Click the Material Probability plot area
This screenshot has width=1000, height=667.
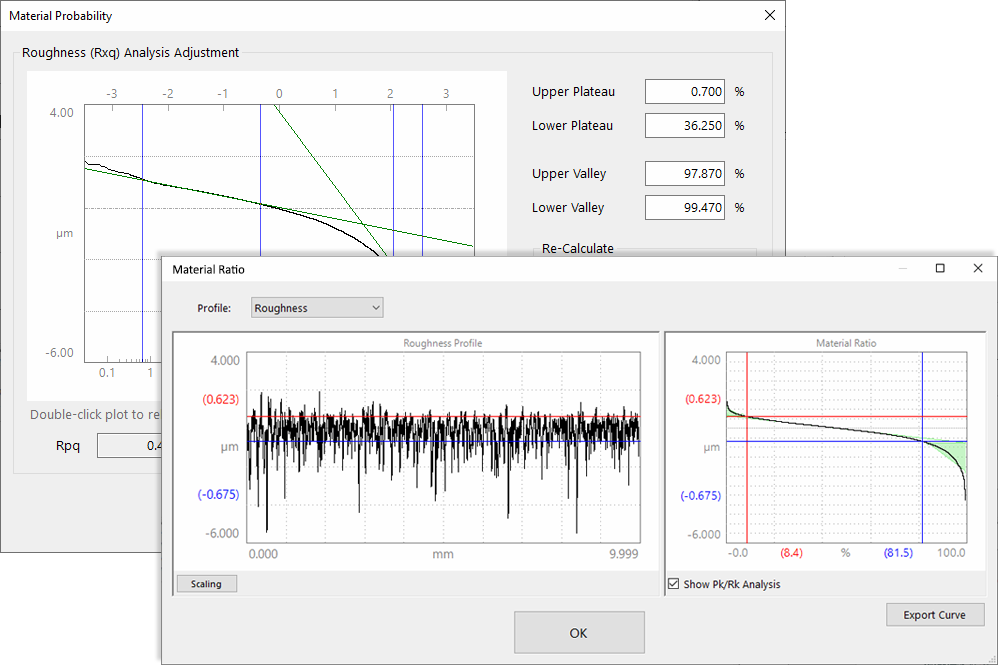tap(279, 180)
